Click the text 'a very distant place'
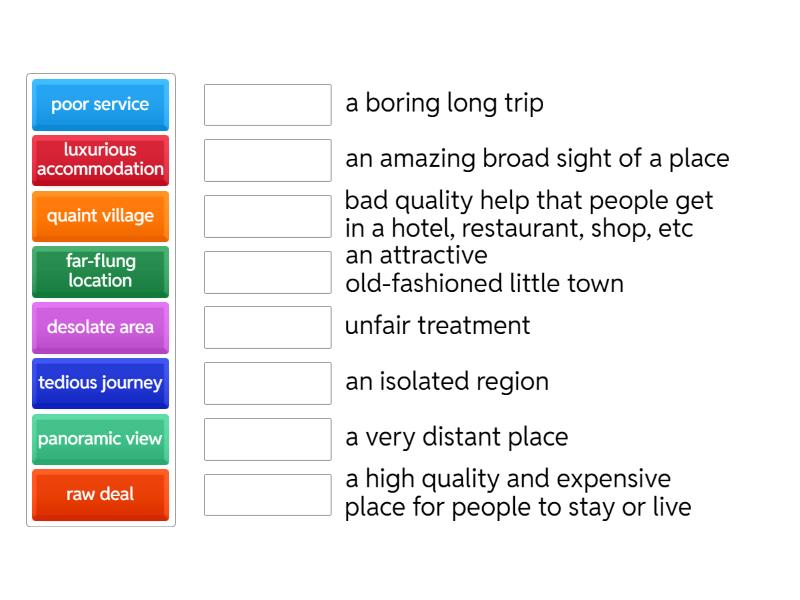 [x=457, y=437]
